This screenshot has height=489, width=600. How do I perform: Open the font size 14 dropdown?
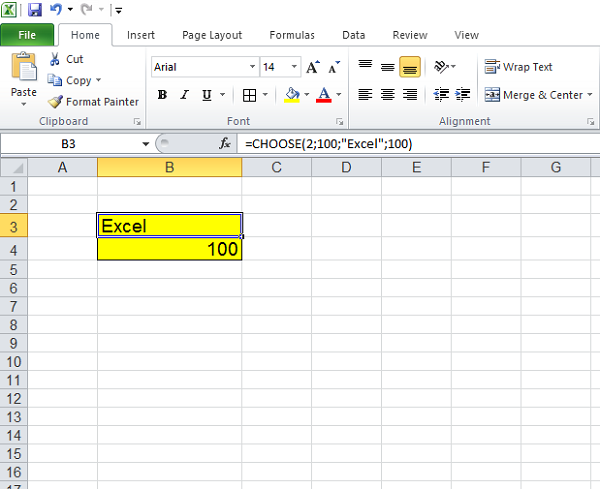point(294,67)
